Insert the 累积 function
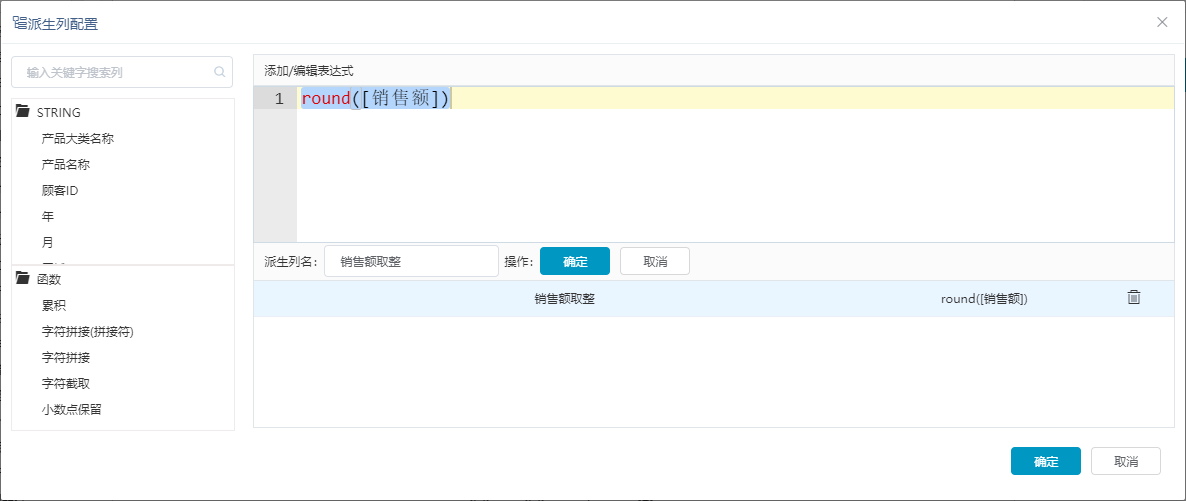The height and width of the screenshot is (501, 1186). coord(54,306)
